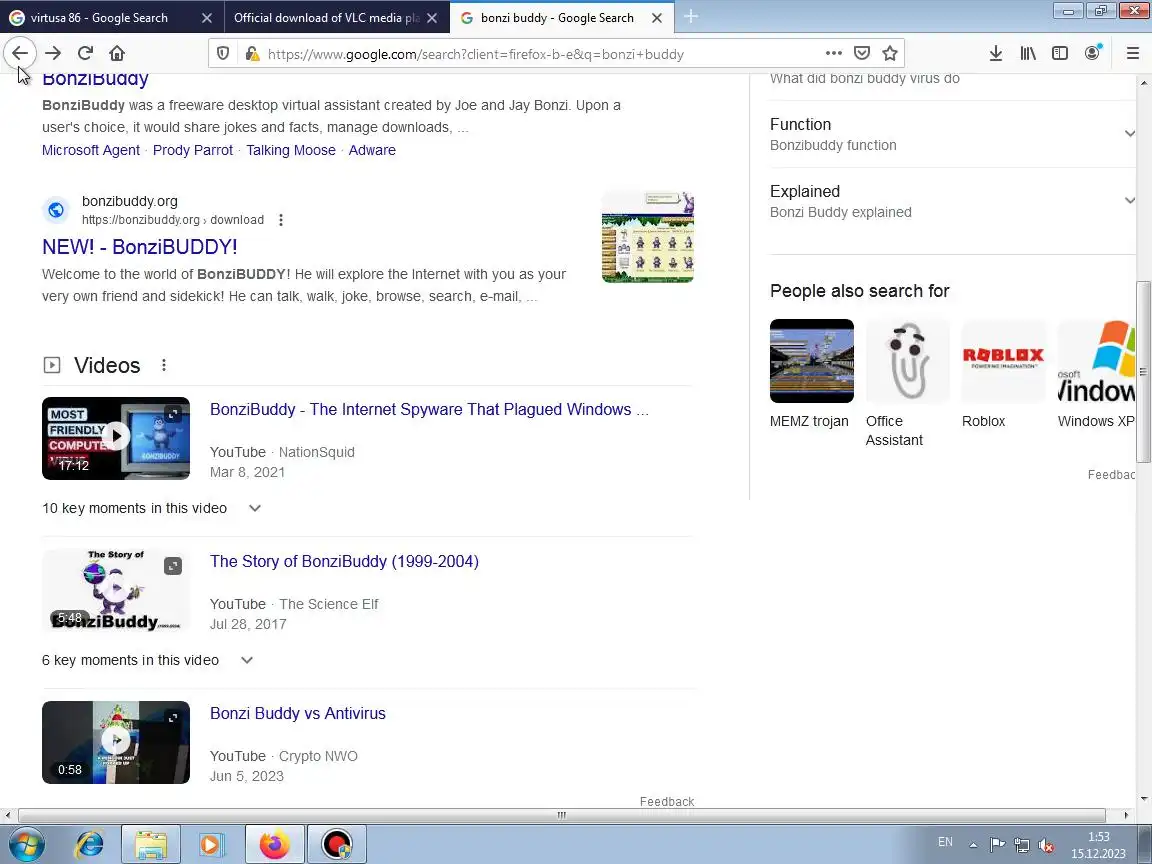Image resolution: width=1152 pixels, height=864 pixels.
Task: Close the bonzi buddy search tab
Action: pos(657,18)
